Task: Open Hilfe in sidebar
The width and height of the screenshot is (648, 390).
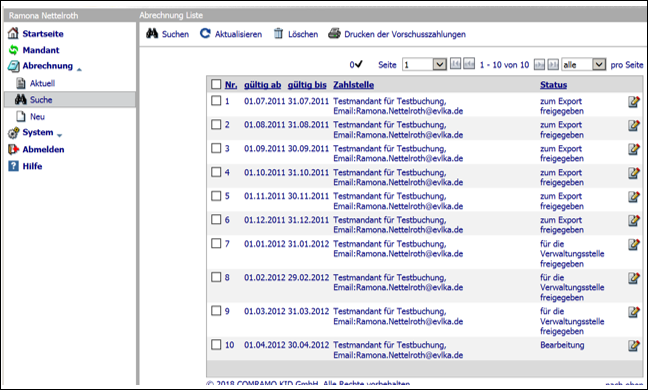Action: point(32,166)
